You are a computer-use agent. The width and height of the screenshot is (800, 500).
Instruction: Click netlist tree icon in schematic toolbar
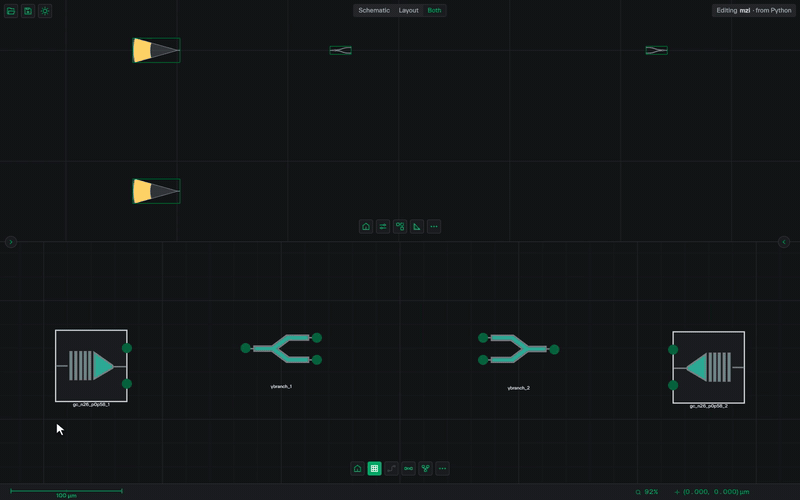pyautogui.click(x=426, y=468)
